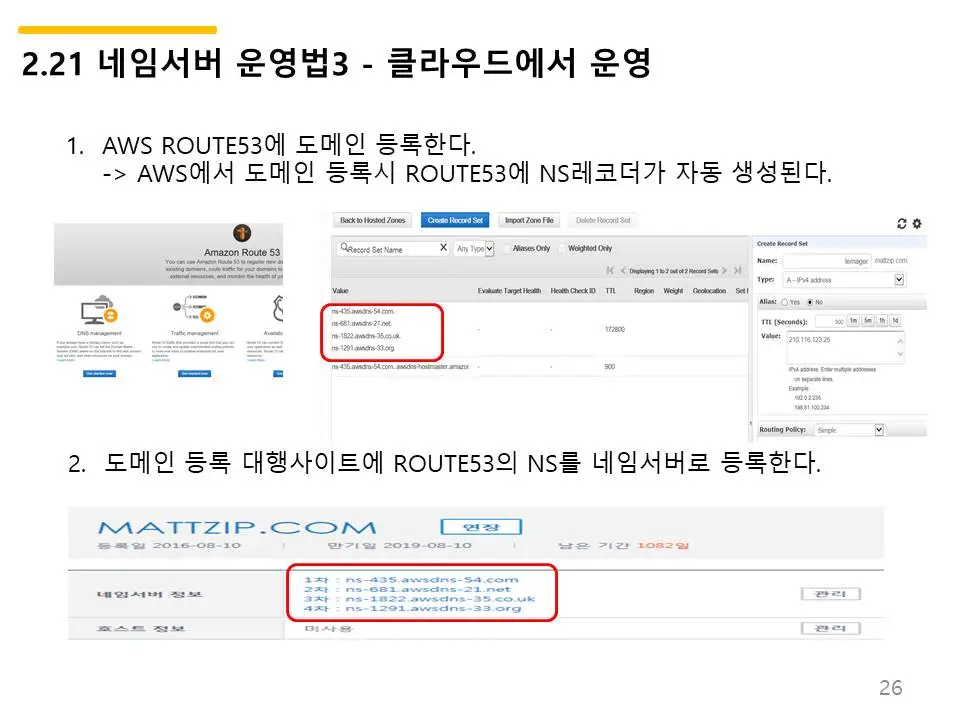Click the X to clear Record Set Name filter
The width and height of the screenshot is (960, 720).
[x=443, y=248]
